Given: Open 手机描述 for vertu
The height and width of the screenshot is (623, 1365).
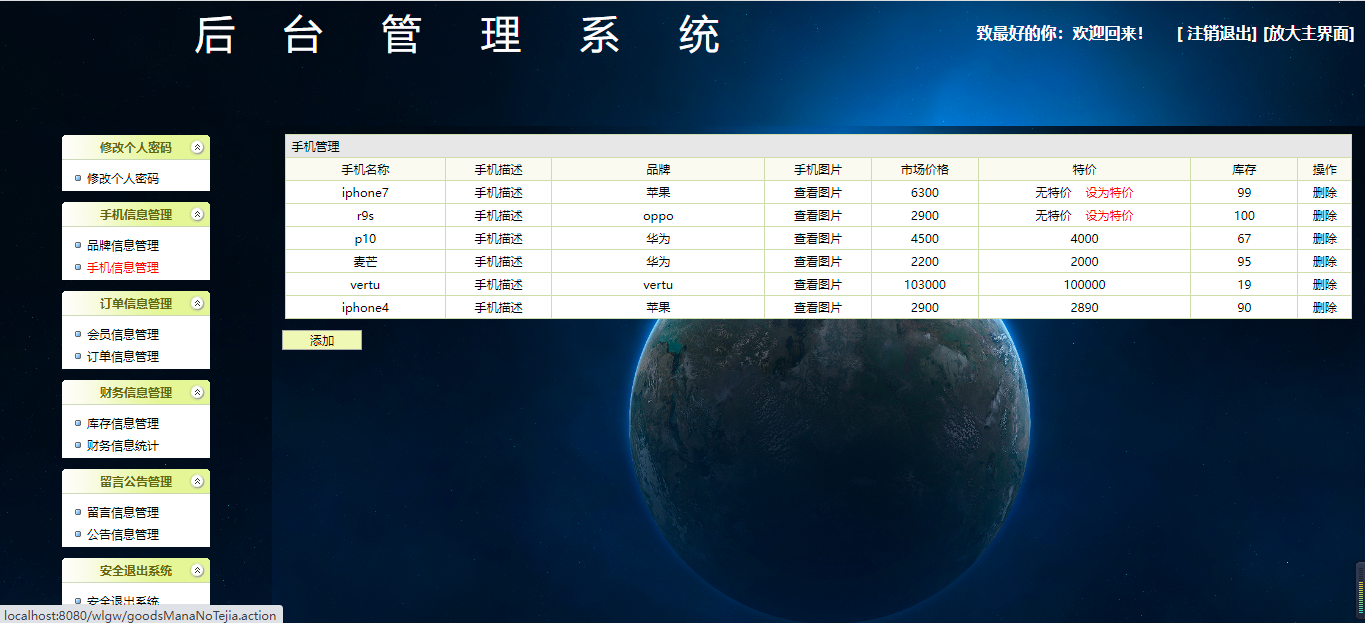Looking at the screenshot, I should pyautogui.click(x=498, y=284).
